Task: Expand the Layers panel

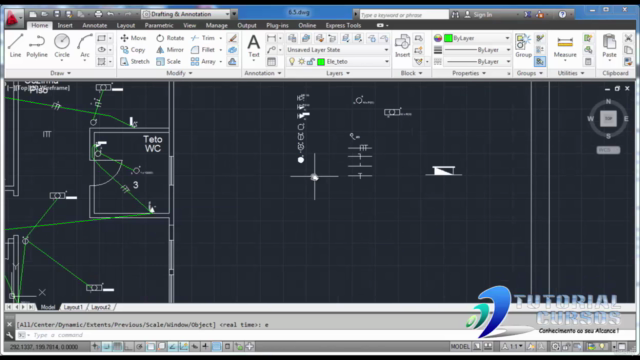Action: click(338, 73)
